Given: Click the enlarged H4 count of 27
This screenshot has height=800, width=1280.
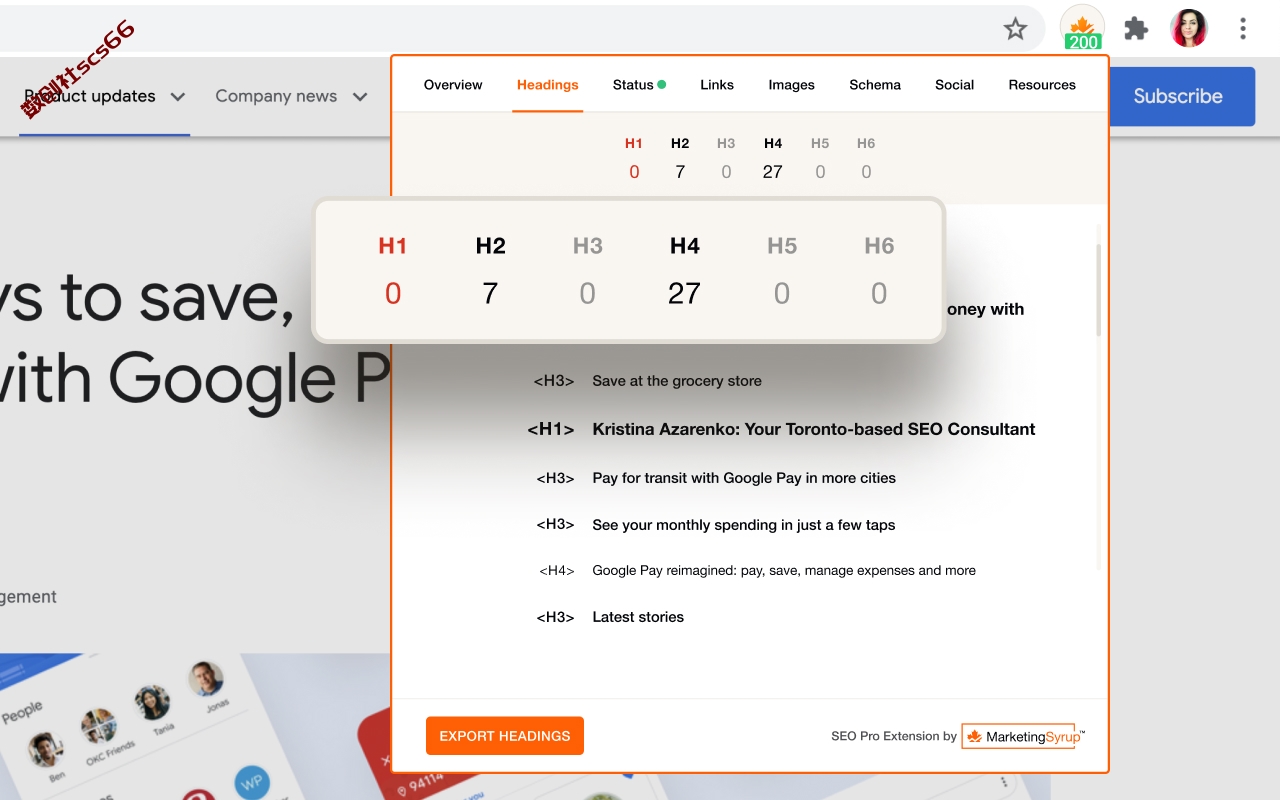Looking at the screenshot, I should [684, 293].
